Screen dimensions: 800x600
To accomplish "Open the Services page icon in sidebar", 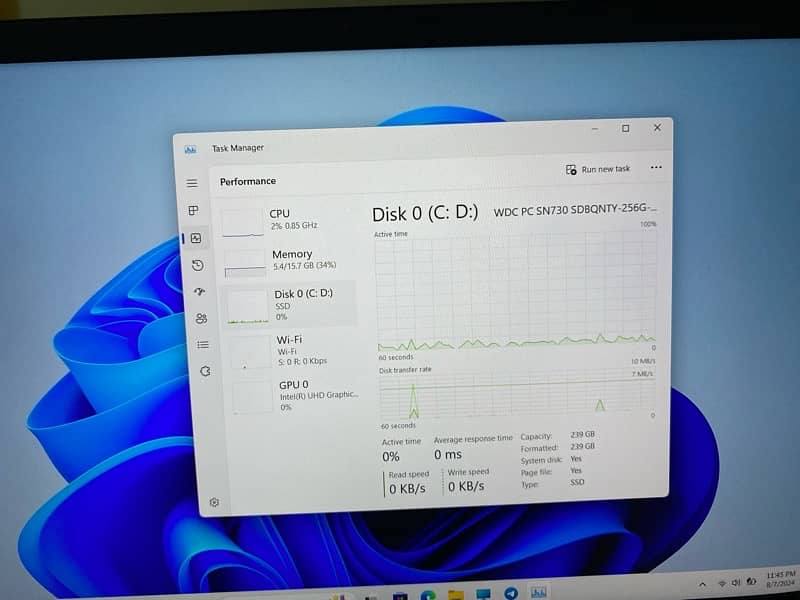I will [x=205, y=371].
